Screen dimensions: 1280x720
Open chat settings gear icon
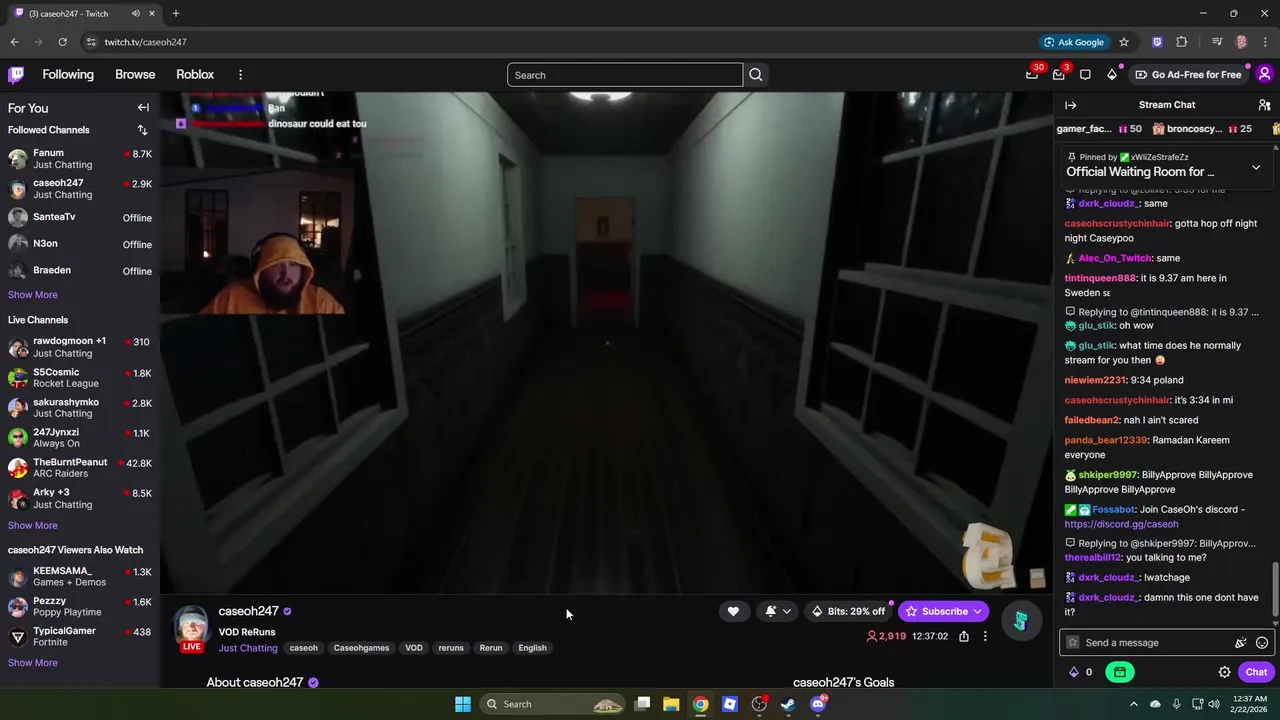(1224, 672)
